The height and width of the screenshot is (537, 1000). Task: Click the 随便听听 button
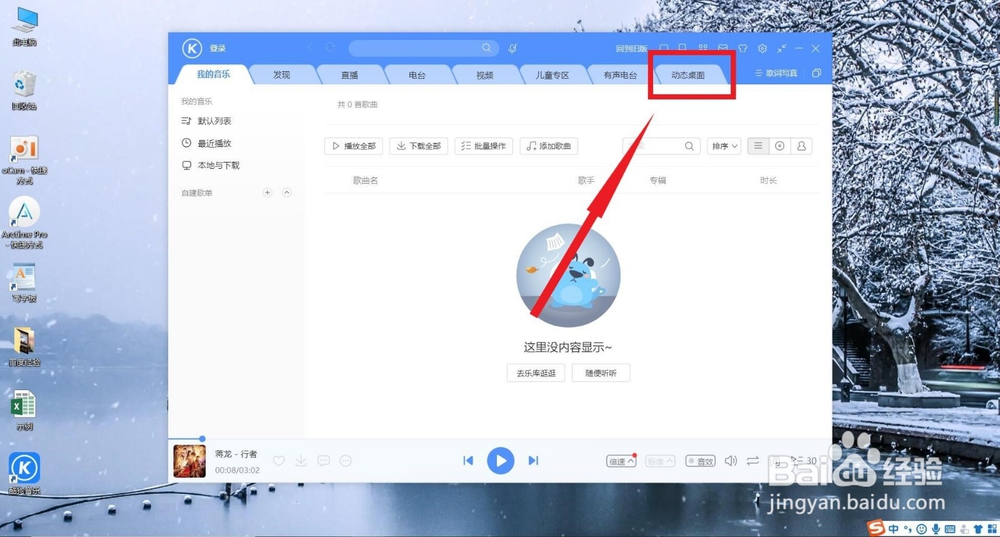(601, 373)
